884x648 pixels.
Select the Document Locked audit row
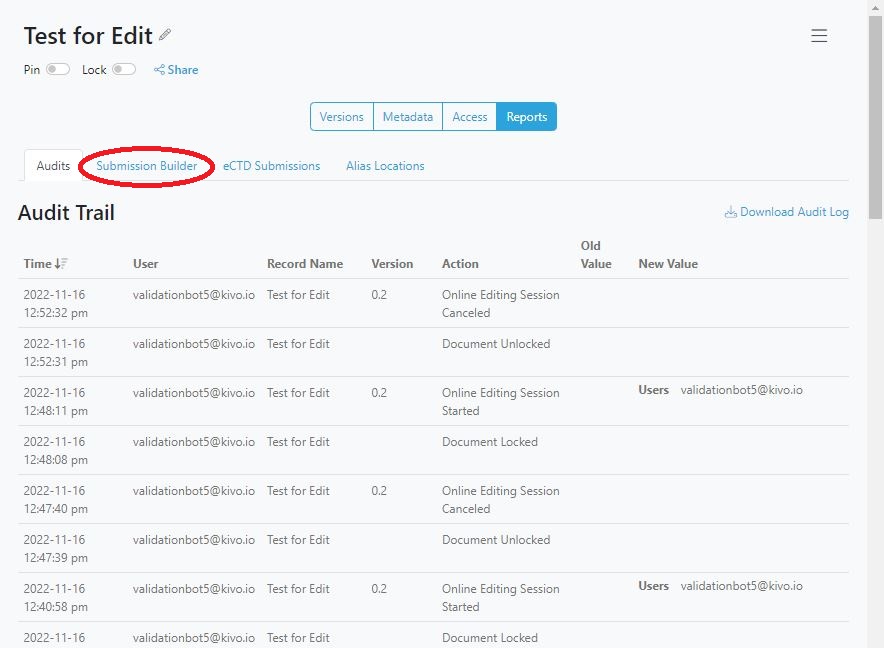(x=489, y=441)
